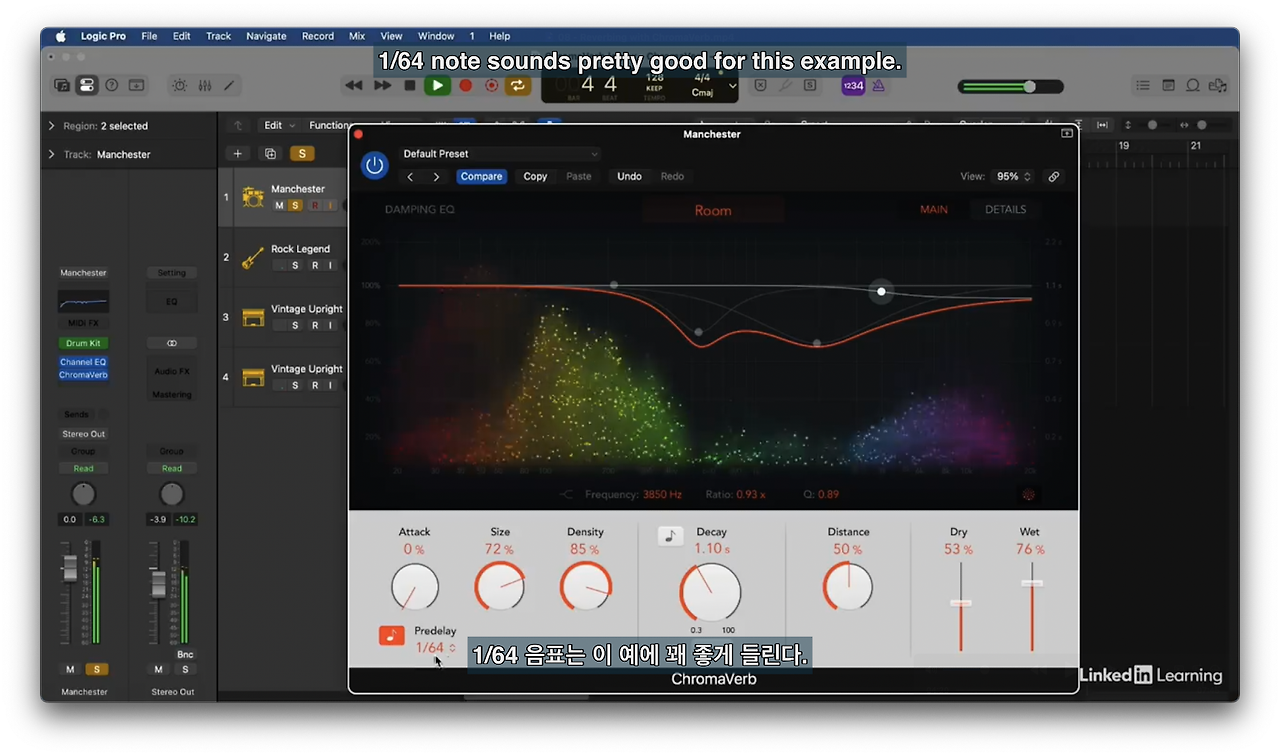Solo track 3 Vintage Upright
Viewport: 1280px width, 756px height.
[x=295, y=325]
